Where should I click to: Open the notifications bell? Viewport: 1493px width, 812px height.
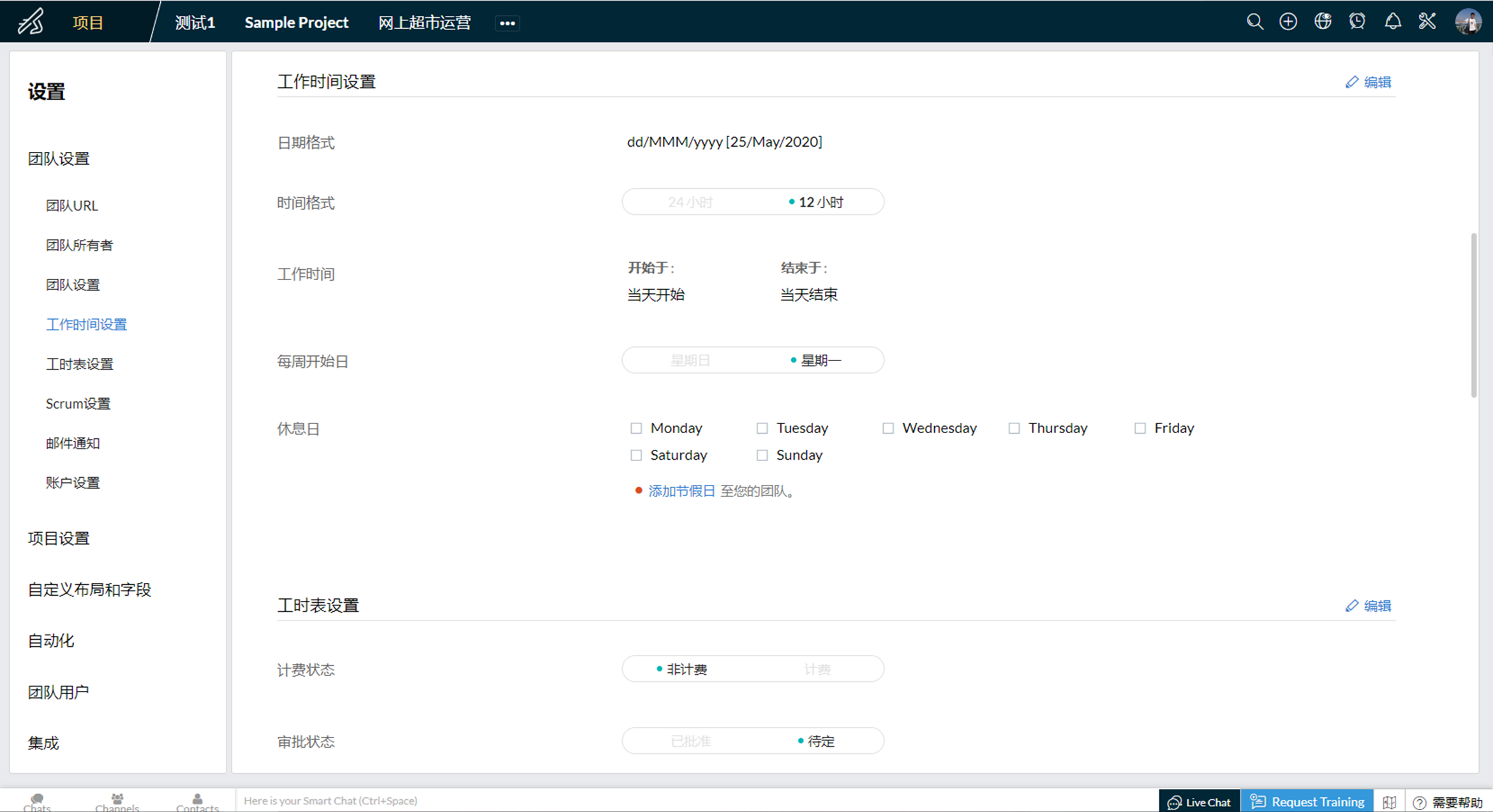point(1392,22)
